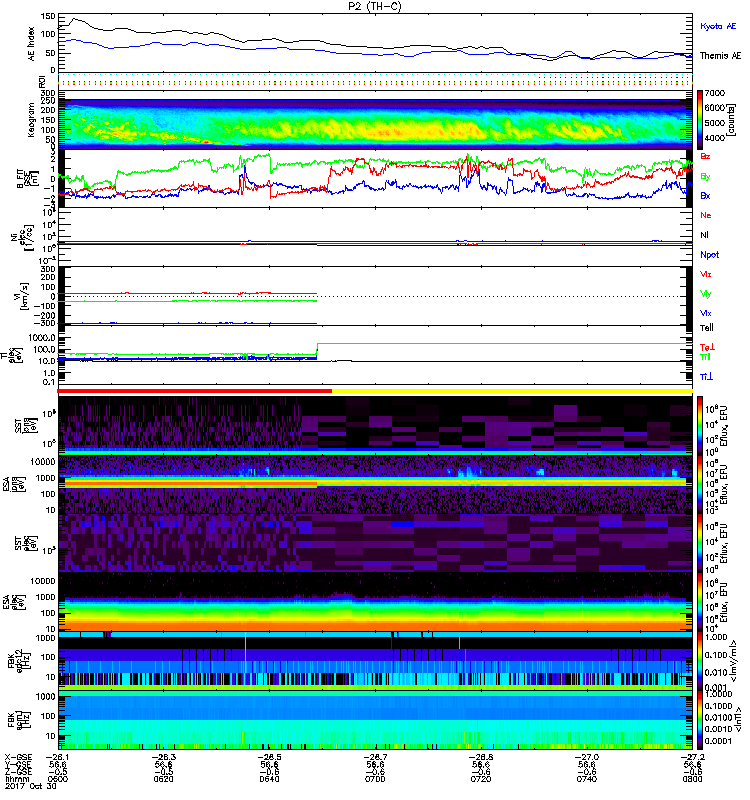Click the X-GSE value -26.3
Image resolution: width=750 pixels, height=800 pixels.
(x=163, y=758)
